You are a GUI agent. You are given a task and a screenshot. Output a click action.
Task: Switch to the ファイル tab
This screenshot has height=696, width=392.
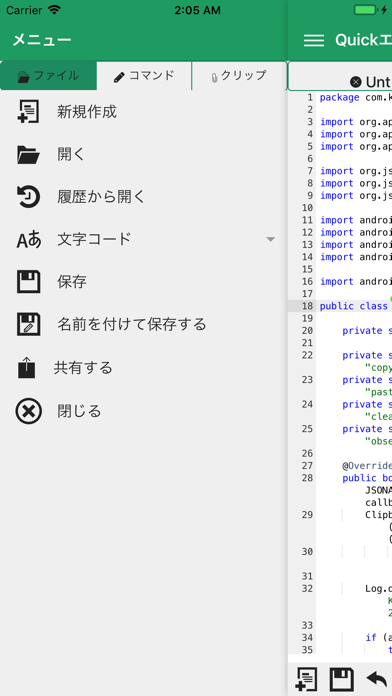pos(48,76)
